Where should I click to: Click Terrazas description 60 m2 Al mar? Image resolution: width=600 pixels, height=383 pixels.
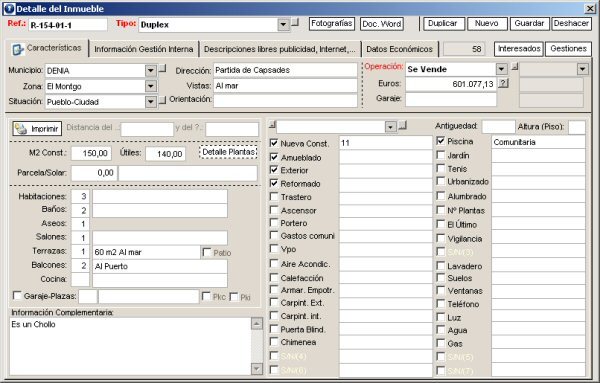(x=146, y=252)
